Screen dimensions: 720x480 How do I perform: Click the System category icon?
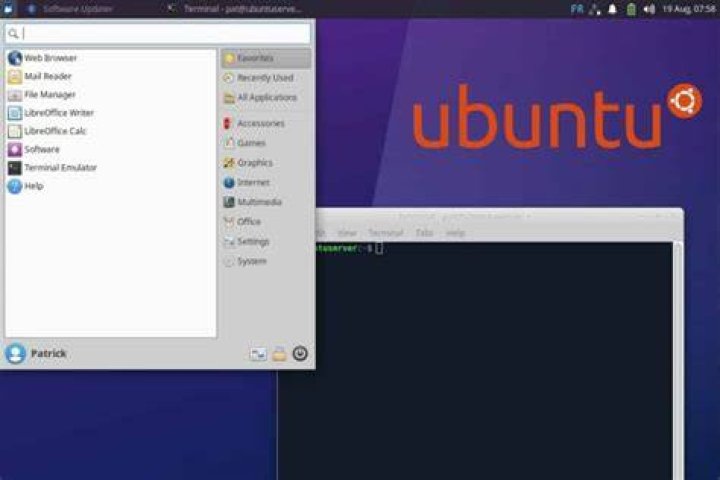229,261
